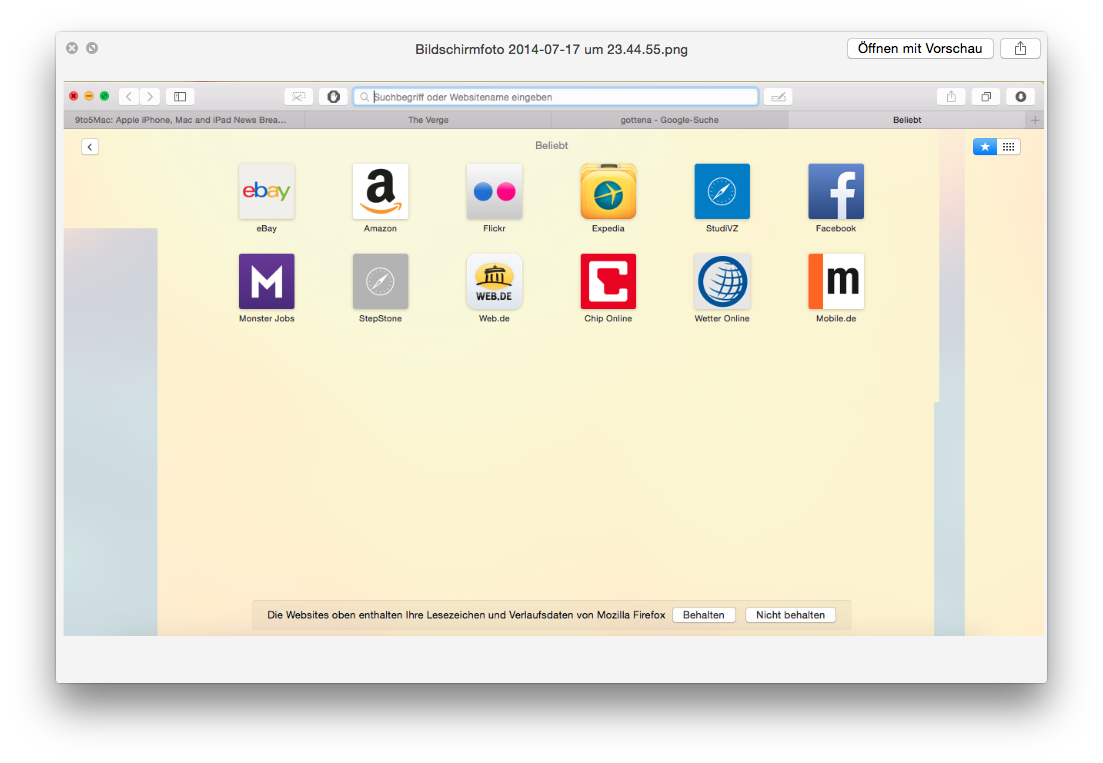The image size is (1103, 763).
Task: Click the round icon beside the address field
Action: coord(333,96)
